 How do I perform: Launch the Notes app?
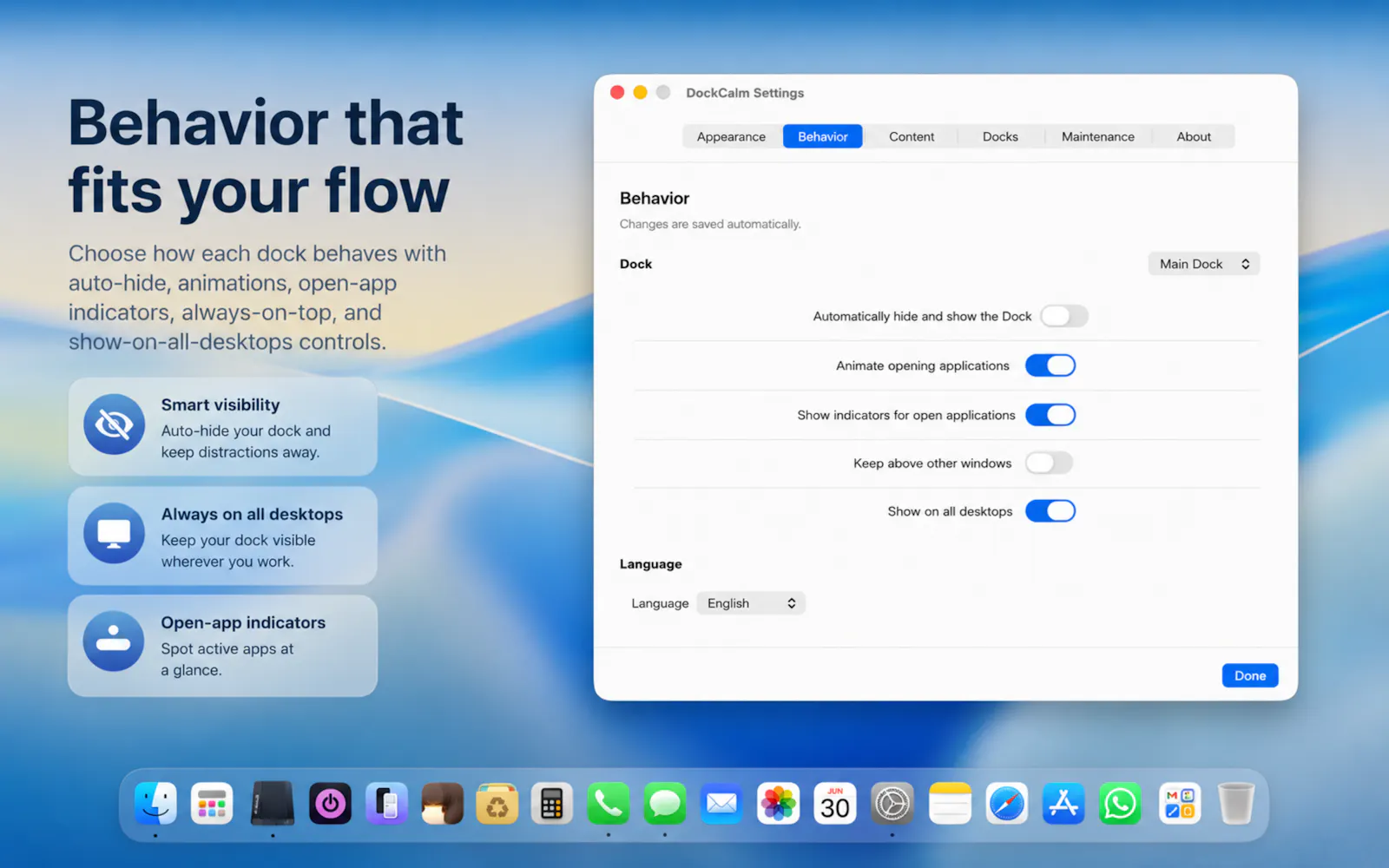950,804
